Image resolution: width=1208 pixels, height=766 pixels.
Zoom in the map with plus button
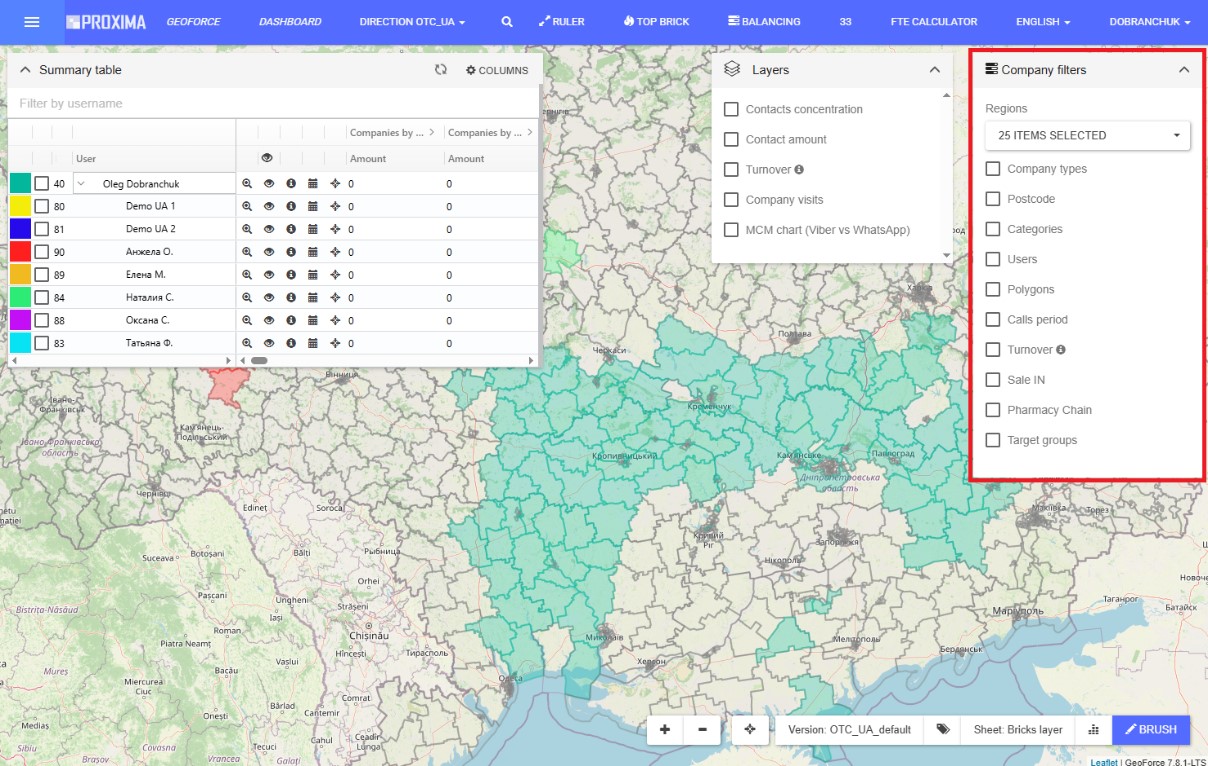[x=665, y=730]
